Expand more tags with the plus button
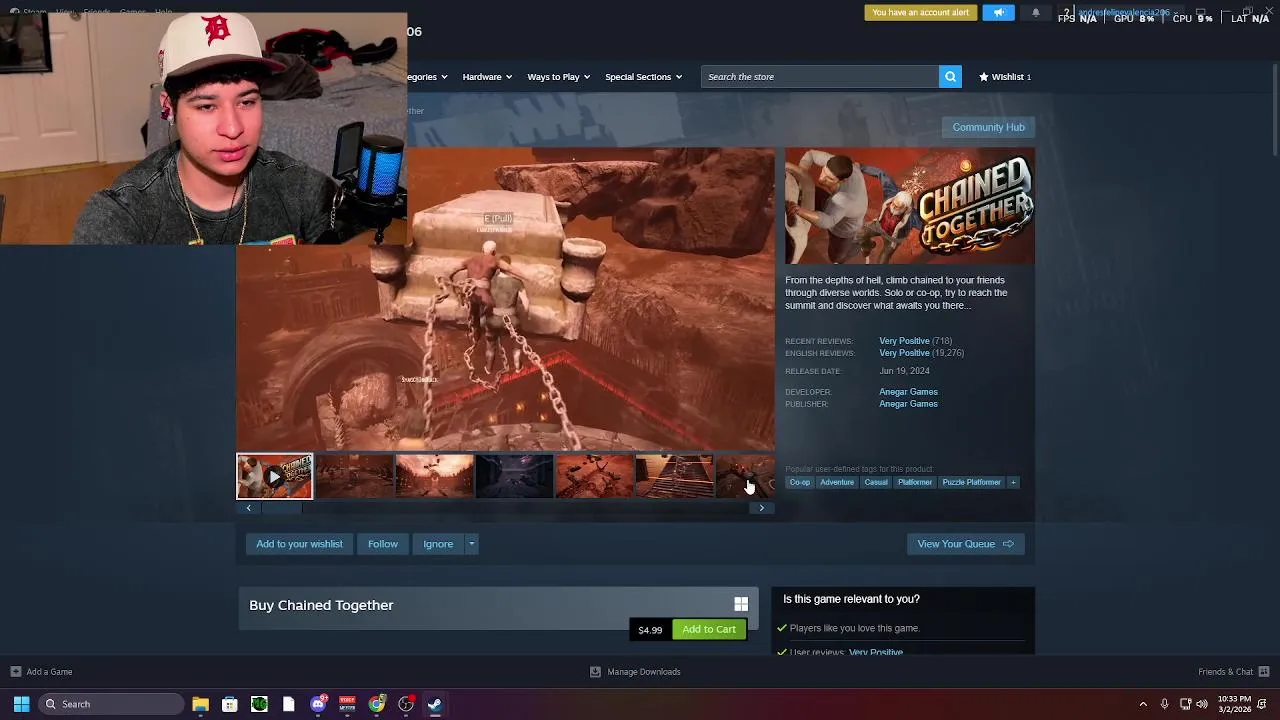1280x720 pixels. click(1013, 482)
